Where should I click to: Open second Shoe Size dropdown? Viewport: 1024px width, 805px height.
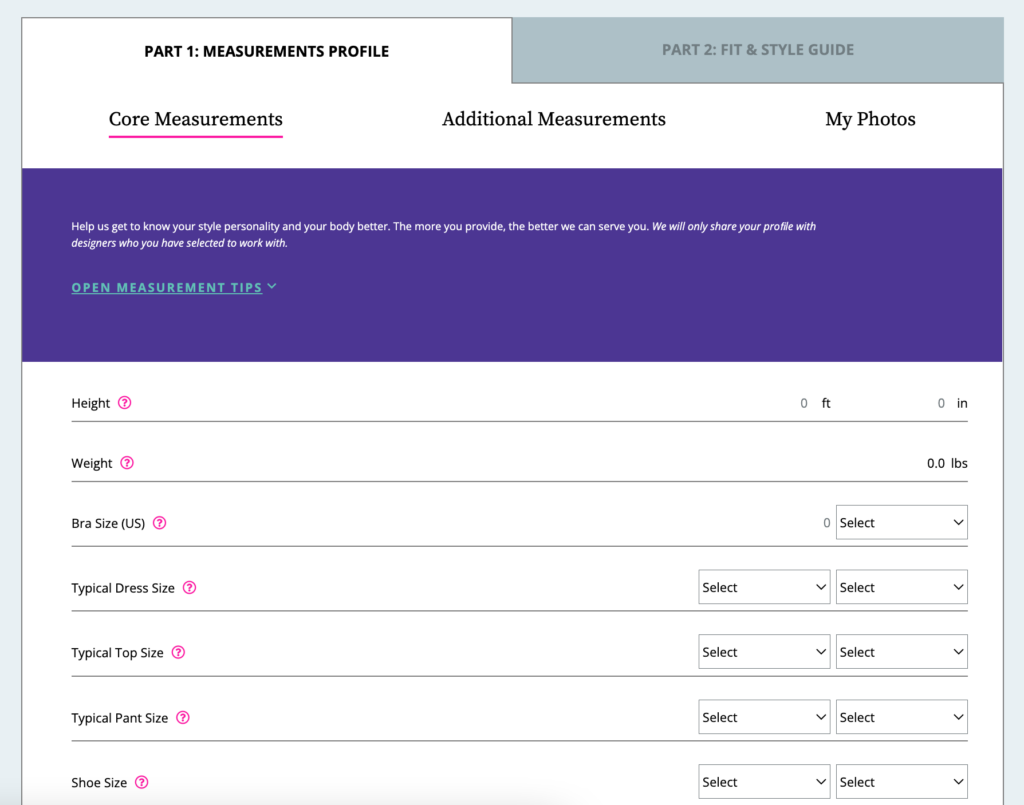pyautogui.click(x=901, y=781)
